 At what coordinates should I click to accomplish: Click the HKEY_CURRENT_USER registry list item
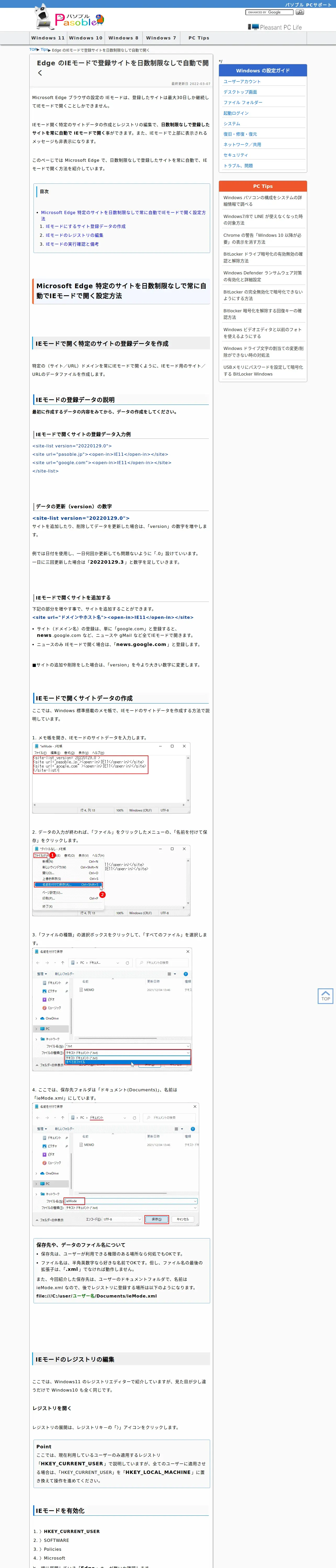(x=71, y=1531)
